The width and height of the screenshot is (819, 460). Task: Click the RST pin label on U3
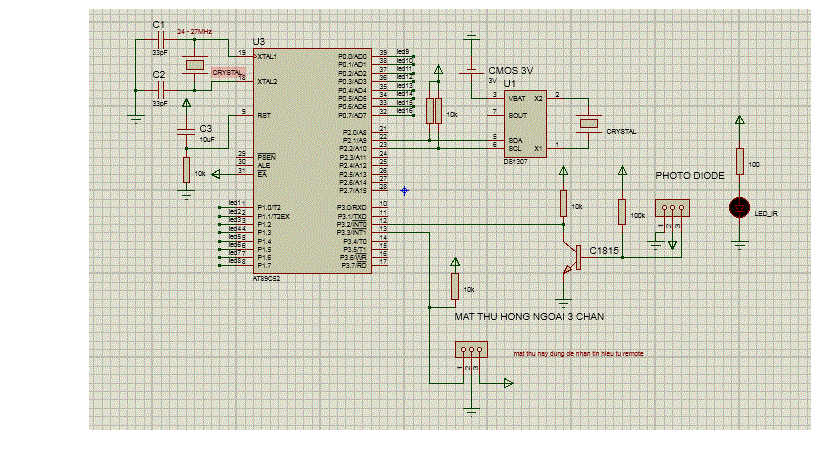tap(264, 115)
